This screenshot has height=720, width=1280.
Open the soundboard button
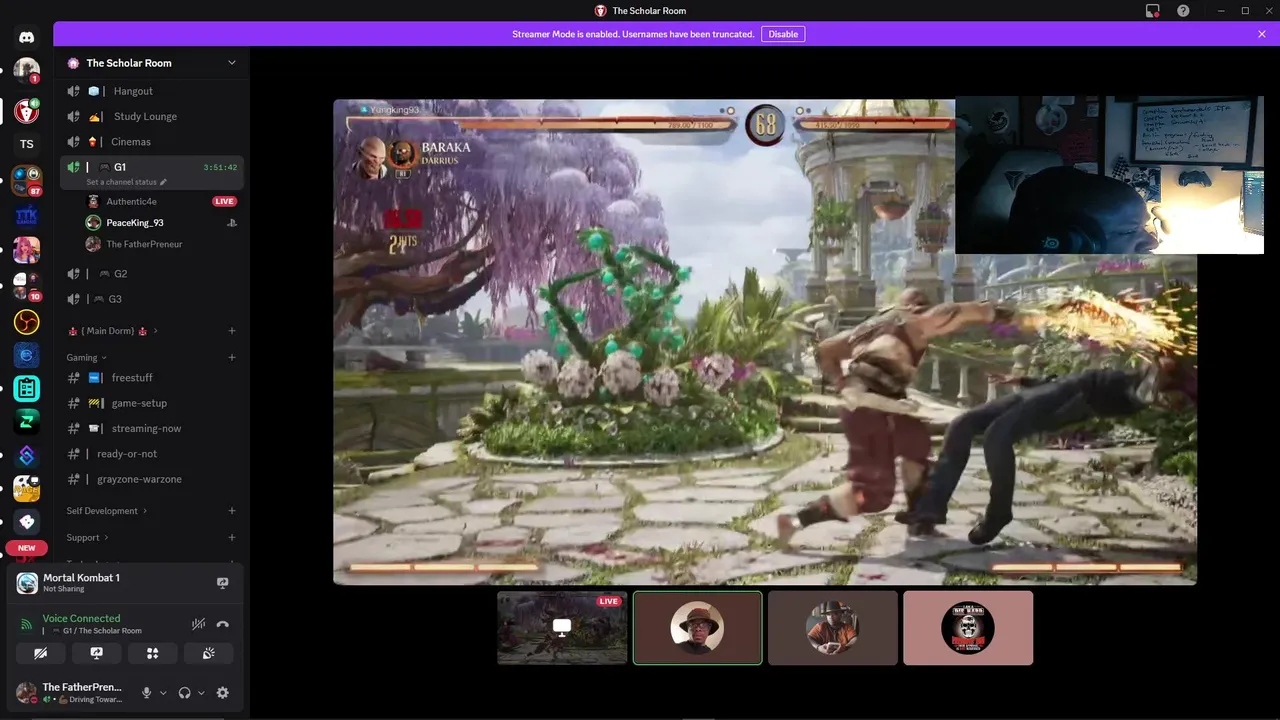209,653
